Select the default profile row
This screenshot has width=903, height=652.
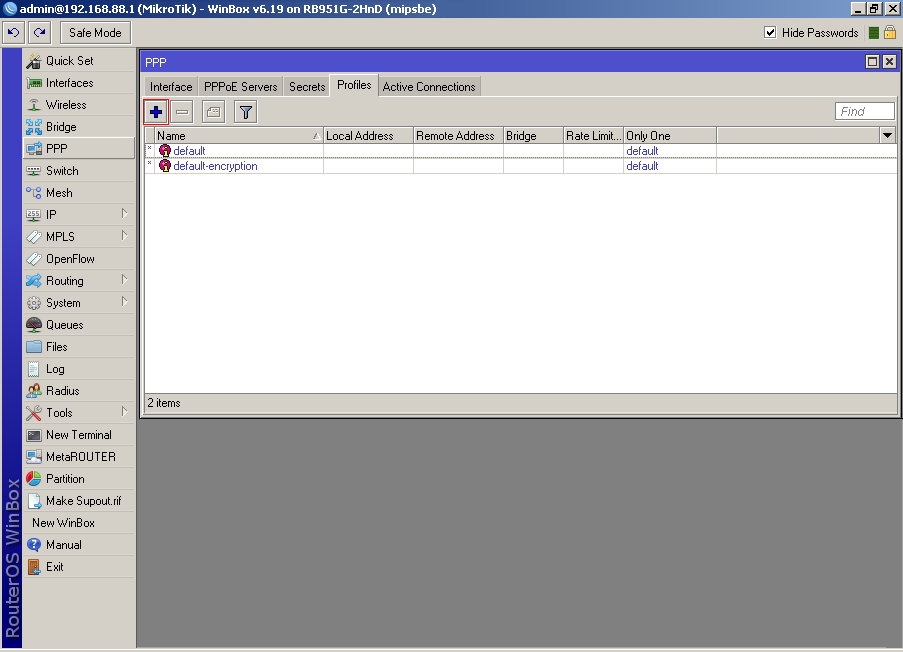click(521, 151)
